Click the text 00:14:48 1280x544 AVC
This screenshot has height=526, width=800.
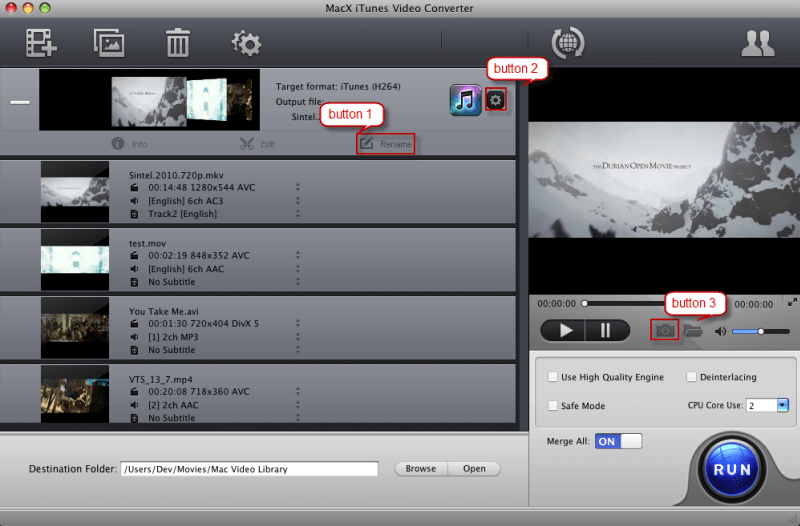point(202,187)
